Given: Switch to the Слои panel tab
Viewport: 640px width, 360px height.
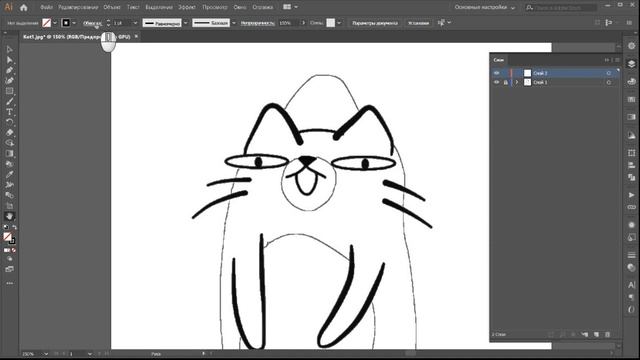Looking at the screenshot, I should tap(499, 60).
